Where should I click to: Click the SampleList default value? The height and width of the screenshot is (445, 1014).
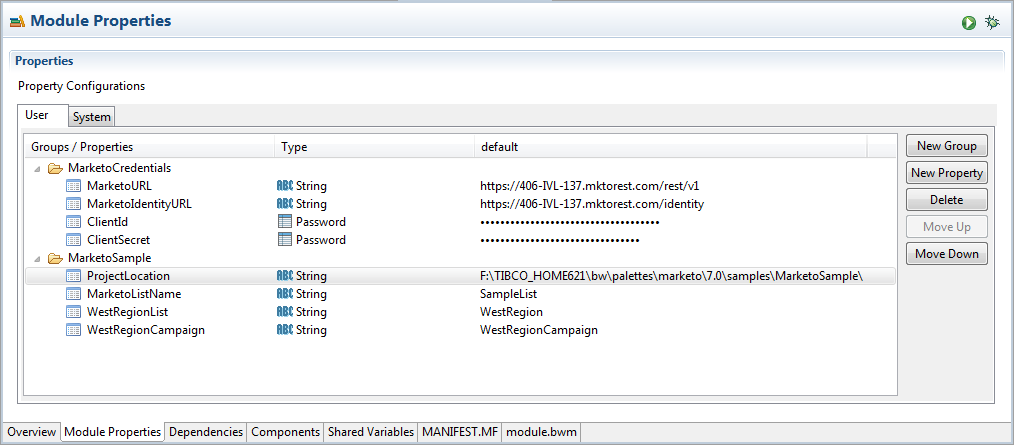(508, 294)
